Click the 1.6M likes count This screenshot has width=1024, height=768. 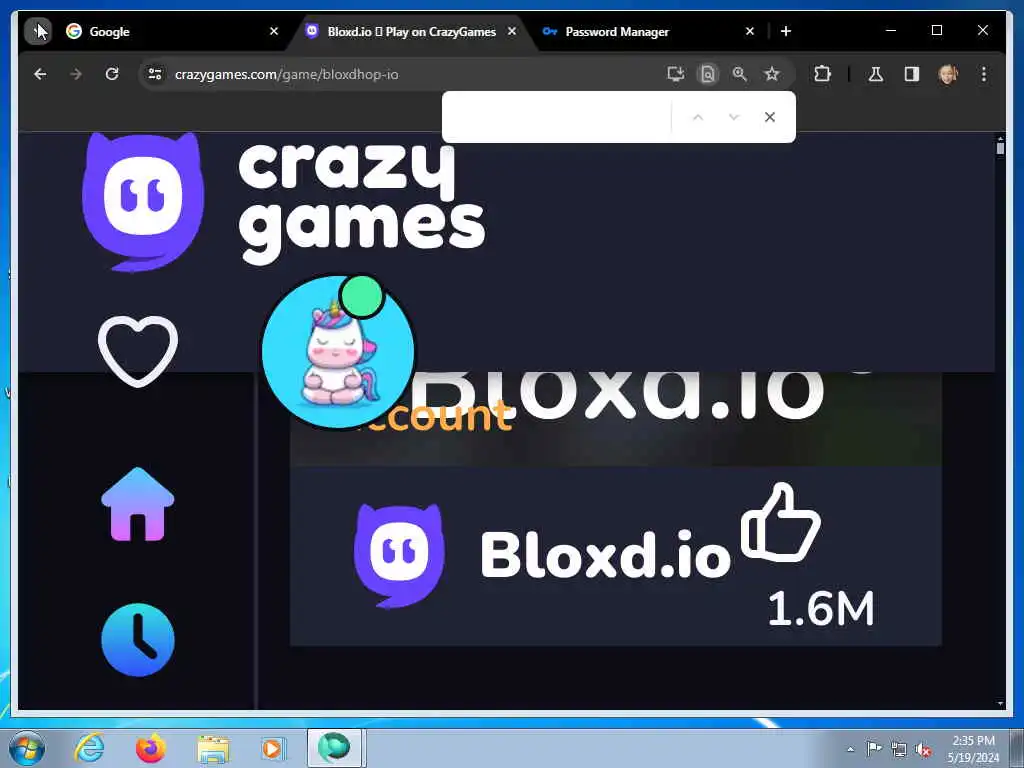pyautogui.click(x=821, y=609)
